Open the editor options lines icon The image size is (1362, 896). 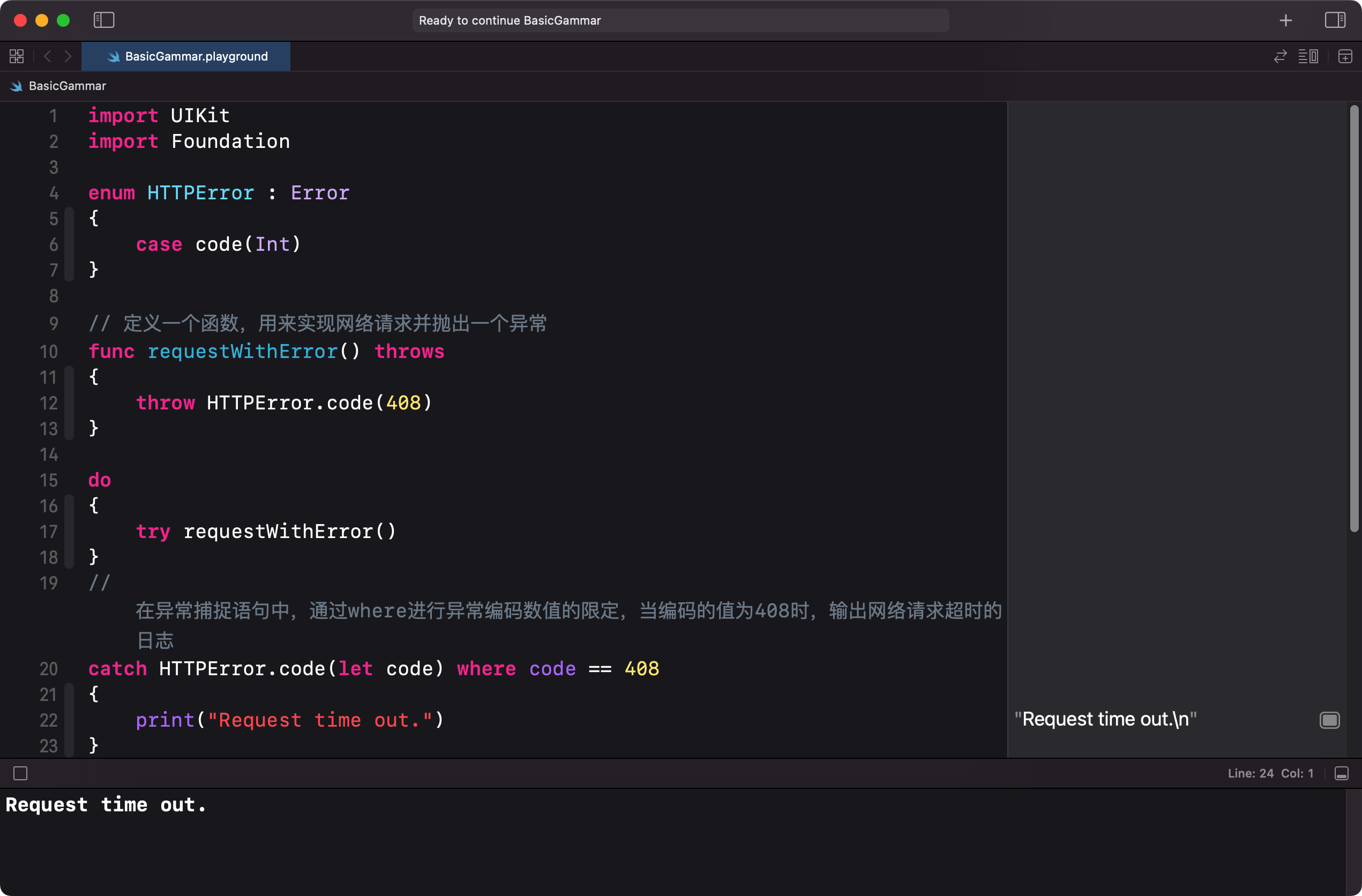click(1308, 56)
